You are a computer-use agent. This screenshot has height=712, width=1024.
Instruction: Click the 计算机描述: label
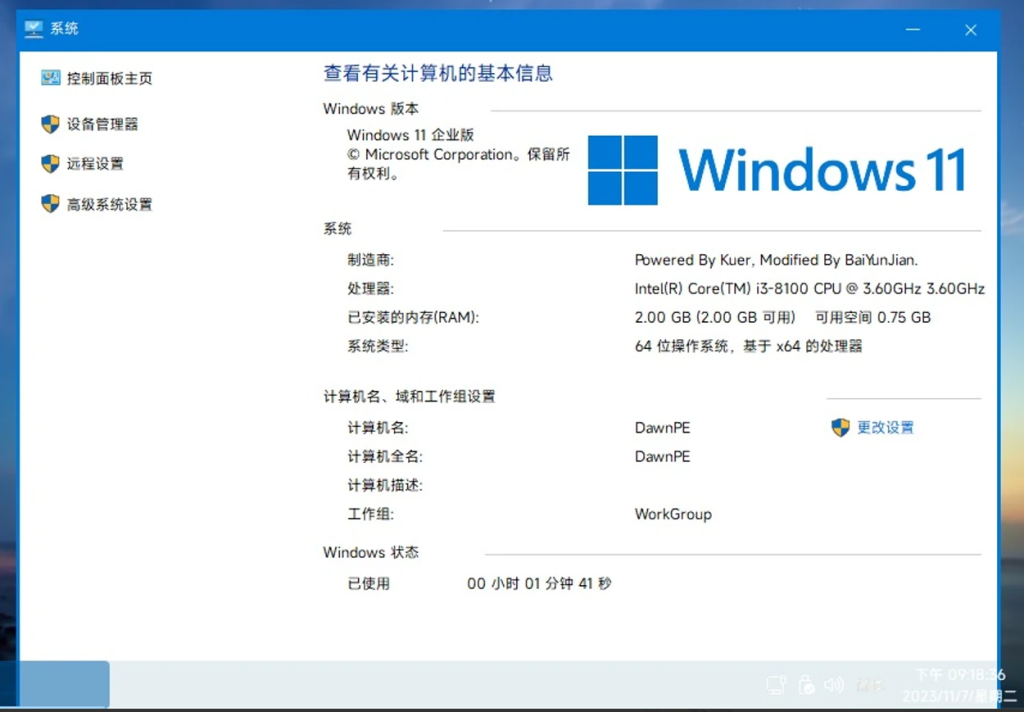click(385, 485)
